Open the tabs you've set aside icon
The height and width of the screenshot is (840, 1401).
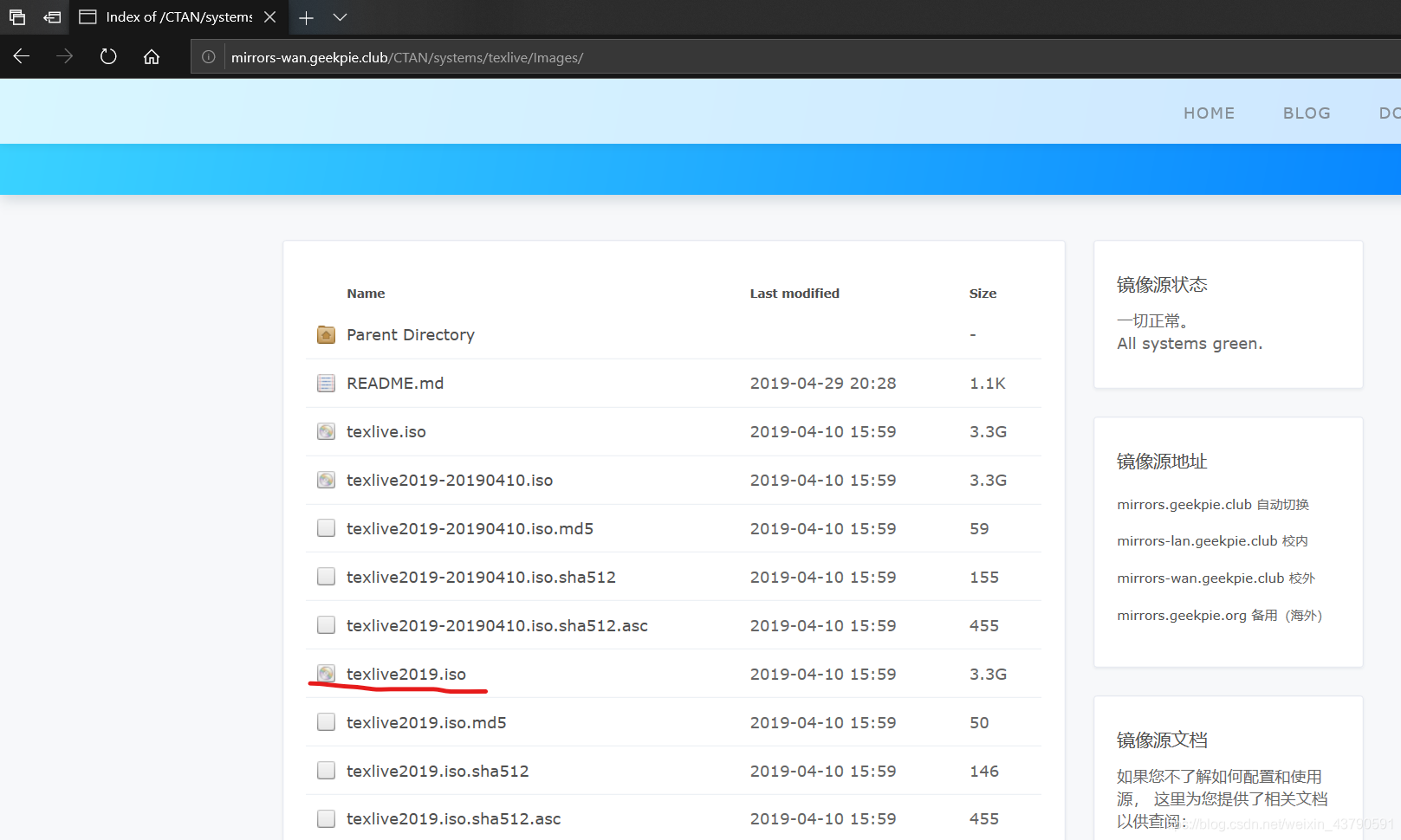17,17
